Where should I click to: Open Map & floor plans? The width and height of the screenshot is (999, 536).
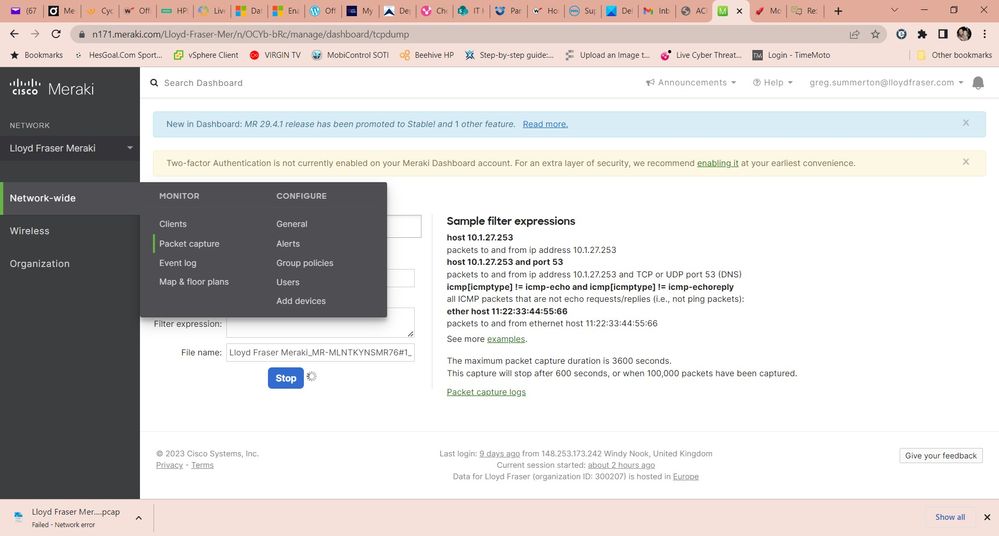pos(194,282)
